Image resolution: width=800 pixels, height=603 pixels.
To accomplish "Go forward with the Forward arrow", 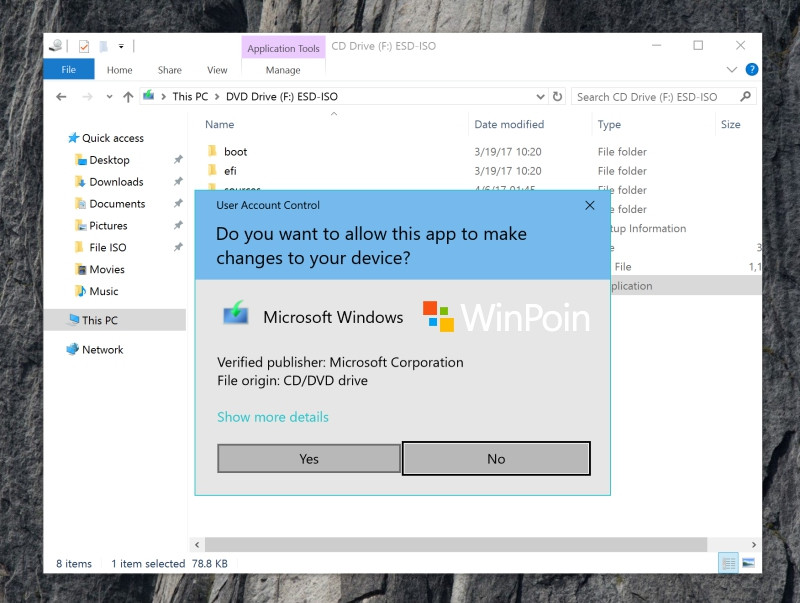I will (x=87, y=96).
